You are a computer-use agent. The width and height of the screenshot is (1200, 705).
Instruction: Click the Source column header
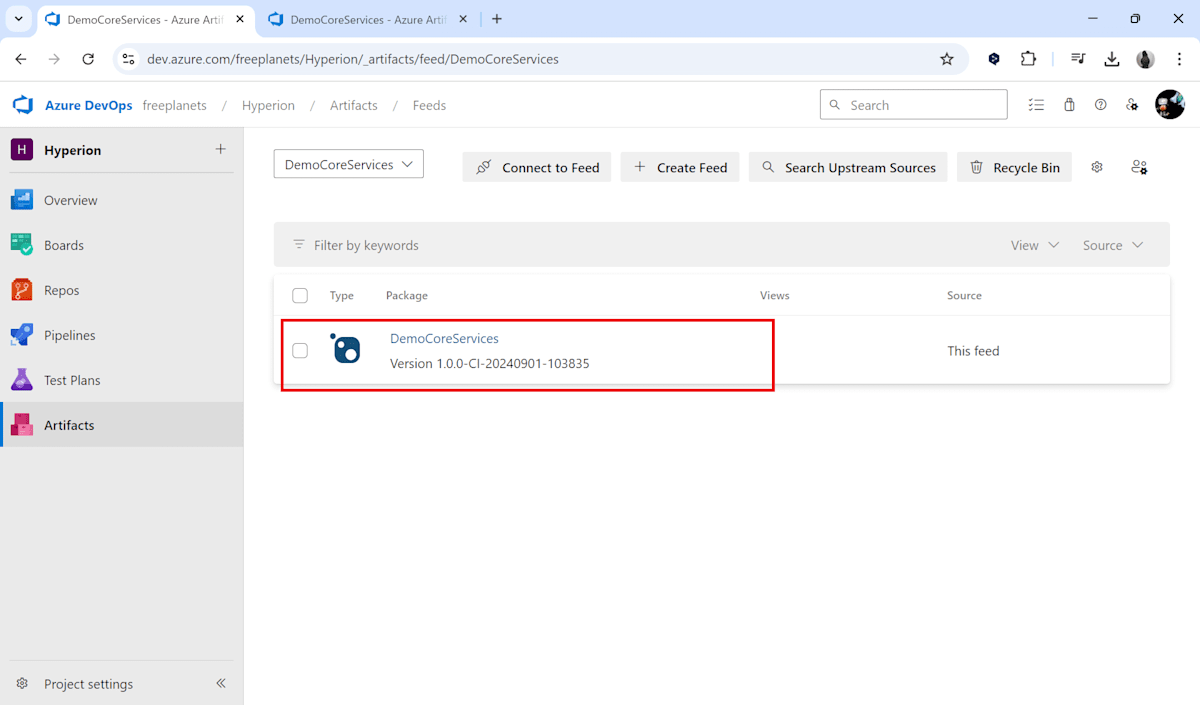pos(964,295)
